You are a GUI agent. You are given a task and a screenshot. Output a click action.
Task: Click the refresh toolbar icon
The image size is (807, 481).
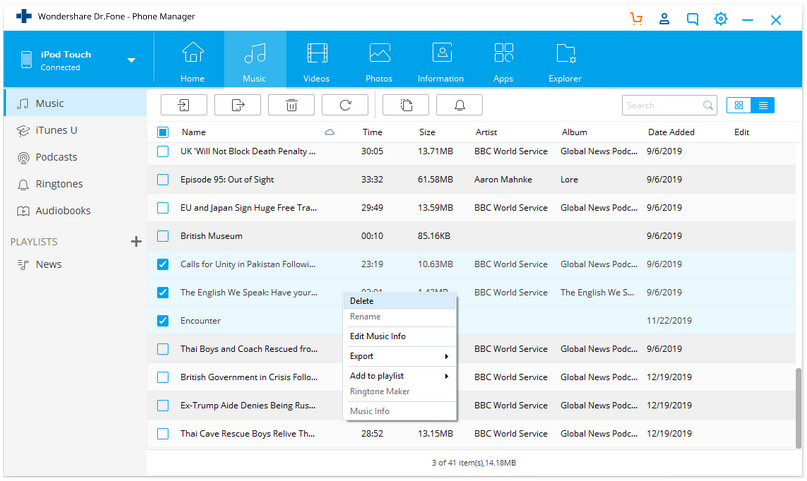coord(345,105)
